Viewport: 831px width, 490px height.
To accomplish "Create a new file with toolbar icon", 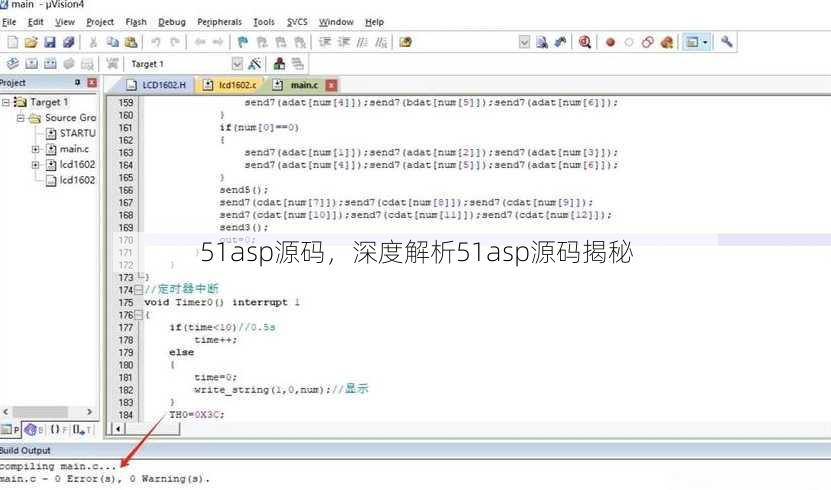I will coord(13,42).
